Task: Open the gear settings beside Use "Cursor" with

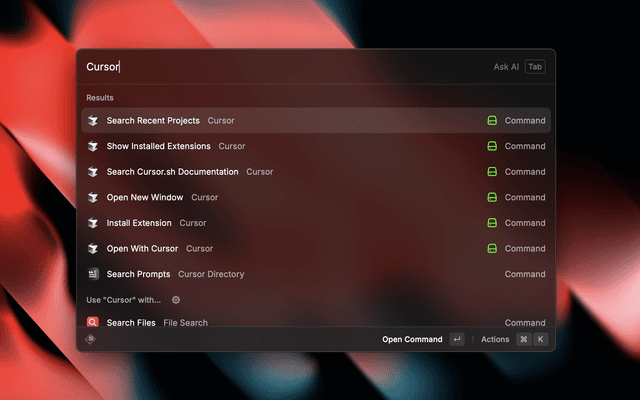Action: point(176,300)
